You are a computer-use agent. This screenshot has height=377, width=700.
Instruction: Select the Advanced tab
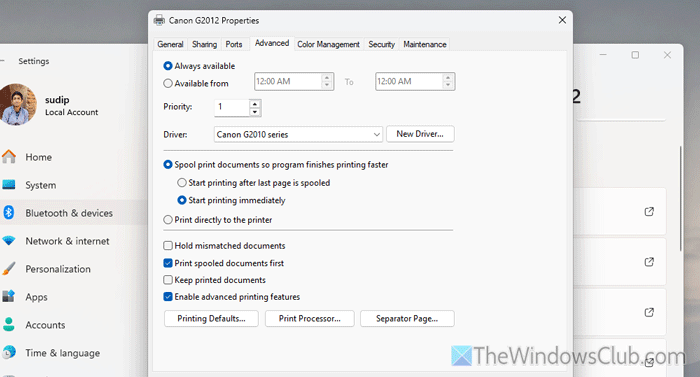point(272,43)
